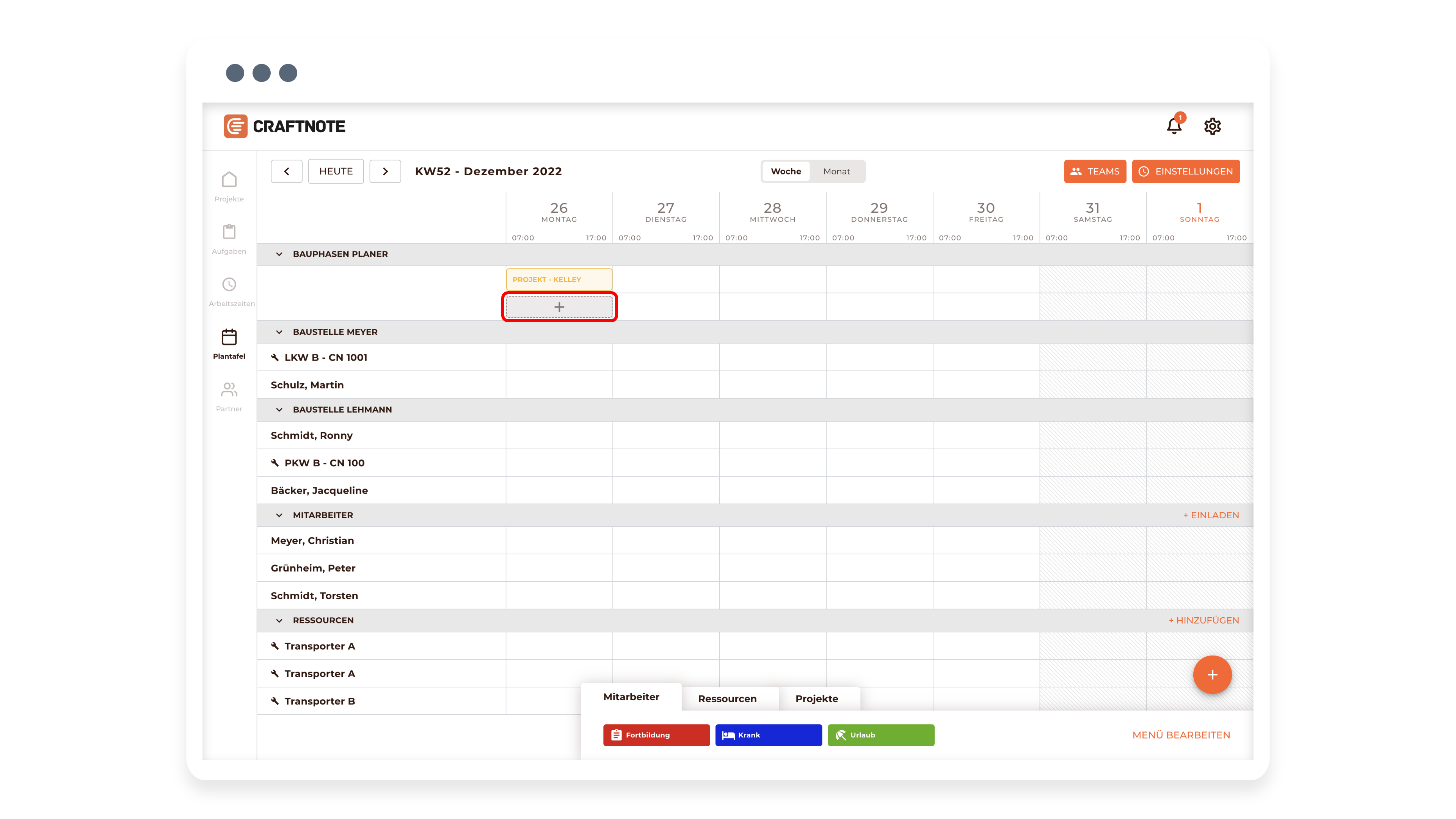Collapse the Bauphasen Planer section
This screenshot has height=819, width=1456.
pyautogui.click(x=279, y=254)
